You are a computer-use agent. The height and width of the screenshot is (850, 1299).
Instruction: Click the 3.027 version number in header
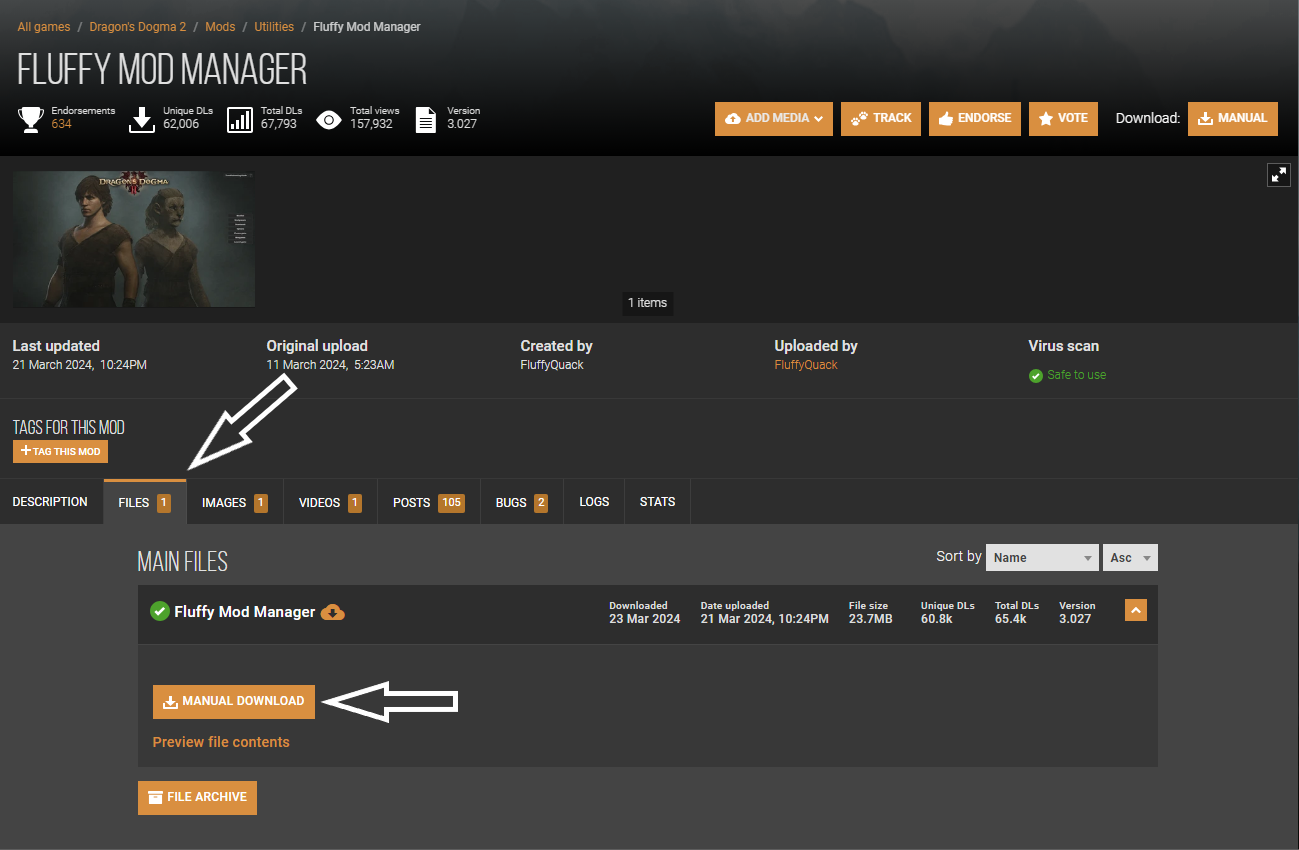tap(462, 124)
